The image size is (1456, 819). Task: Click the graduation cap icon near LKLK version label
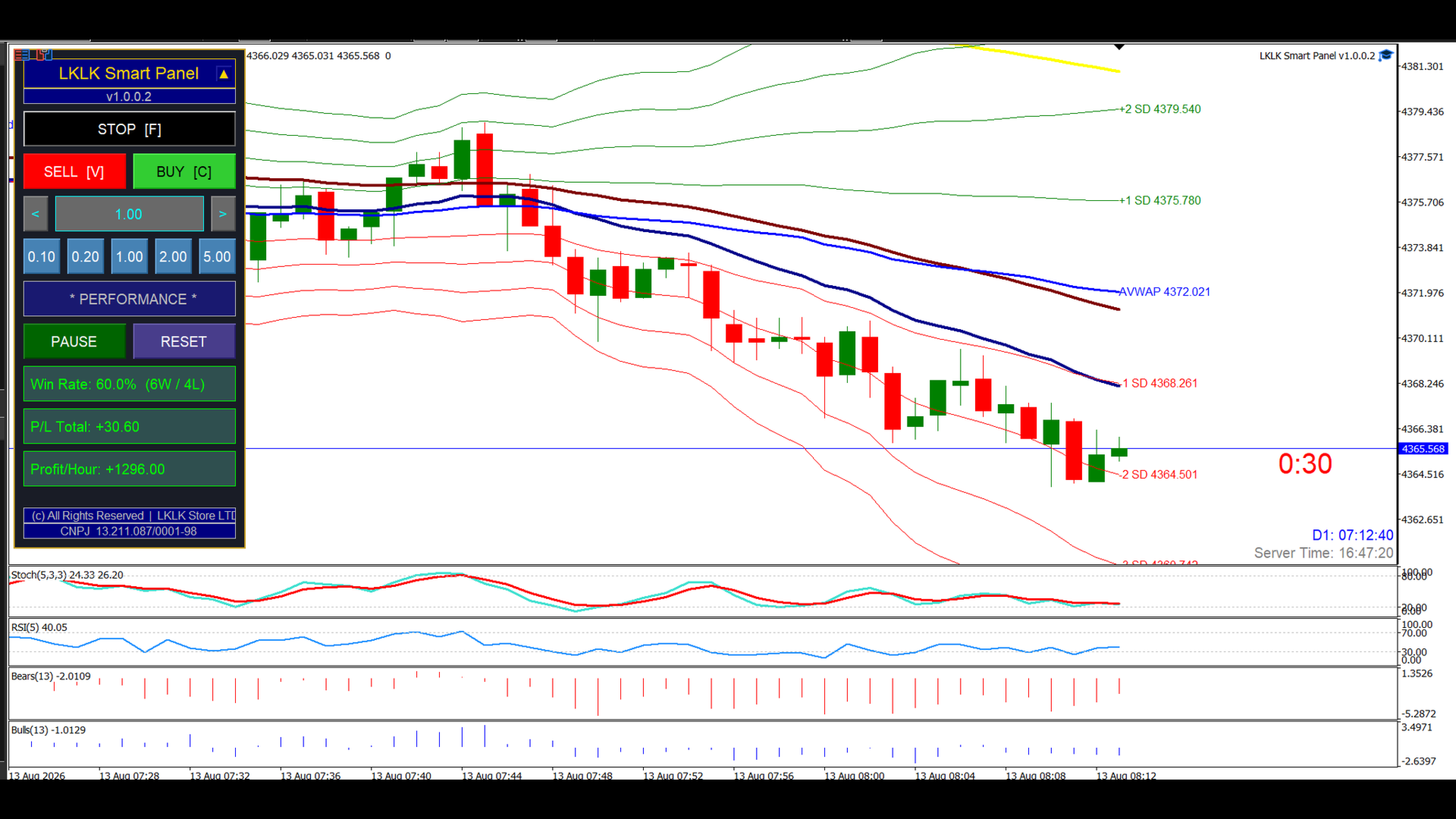1385,55
